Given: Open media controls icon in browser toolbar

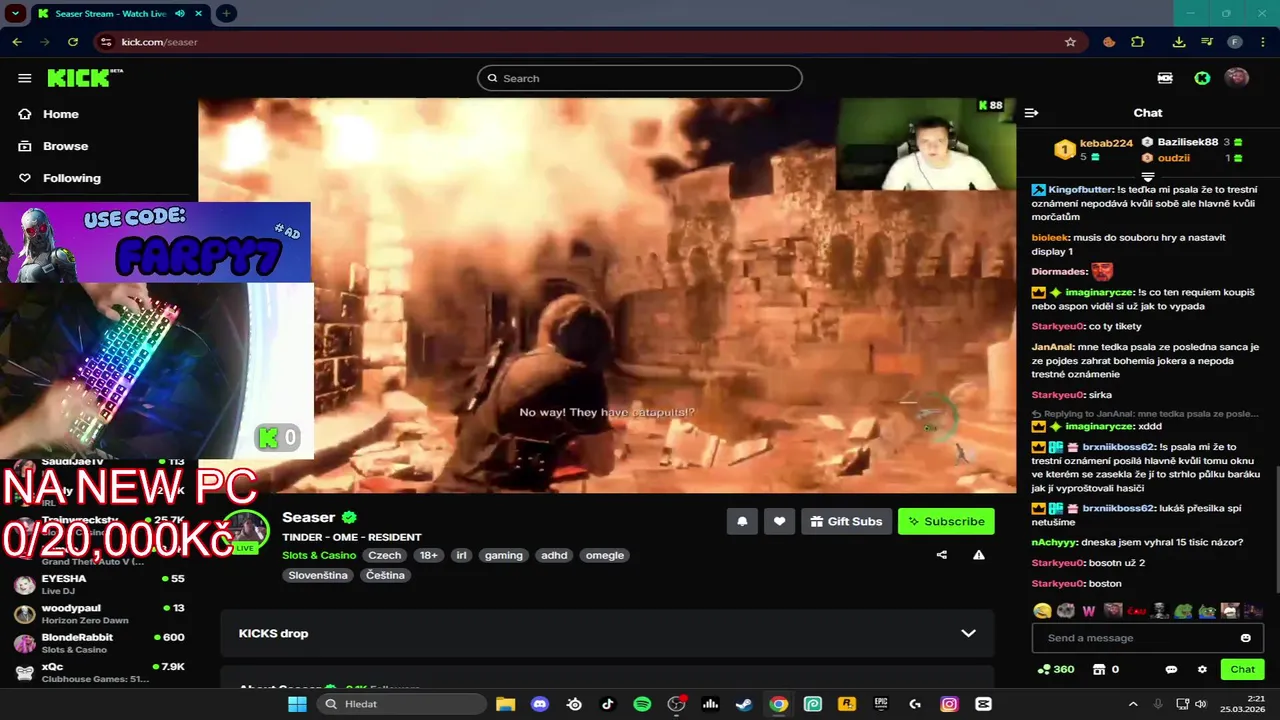Looking at the screenshot, I should pyautogui.click(x=1207, y=42).
